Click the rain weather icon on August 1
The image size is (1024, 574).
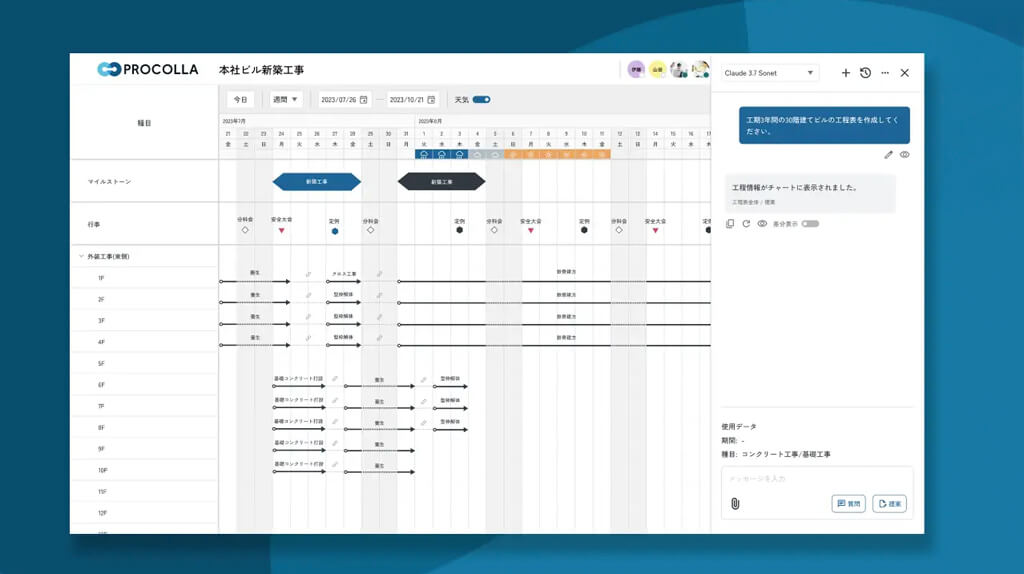424,155
